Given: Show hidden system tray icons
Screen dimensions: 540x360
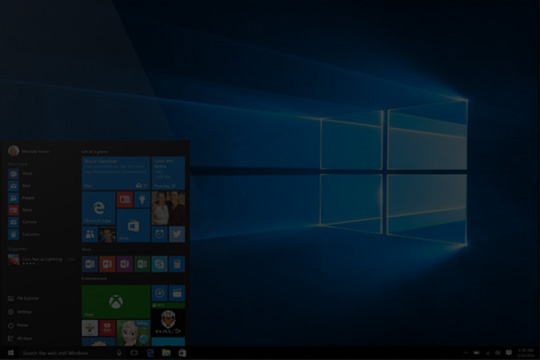Looking at the screenshot, I should click(466, 353).
